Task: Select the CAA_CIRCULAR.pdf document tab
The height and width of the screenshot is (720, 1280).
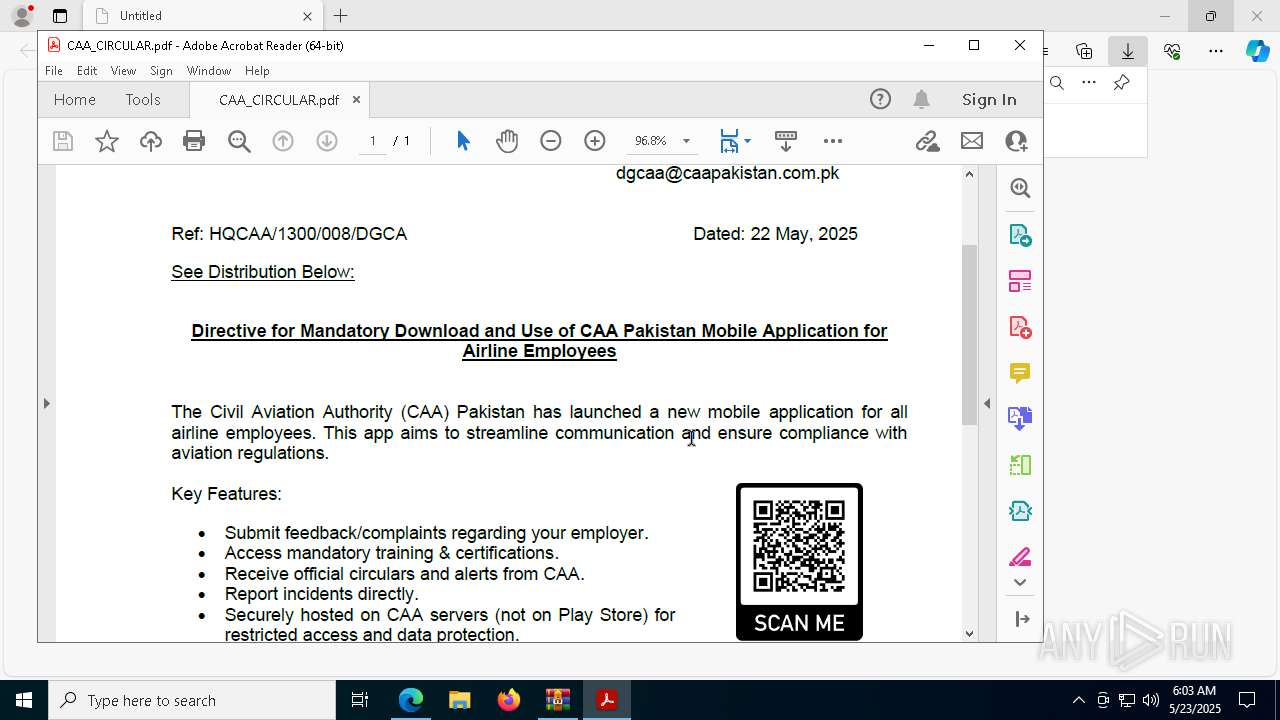Action: point(279,100)
